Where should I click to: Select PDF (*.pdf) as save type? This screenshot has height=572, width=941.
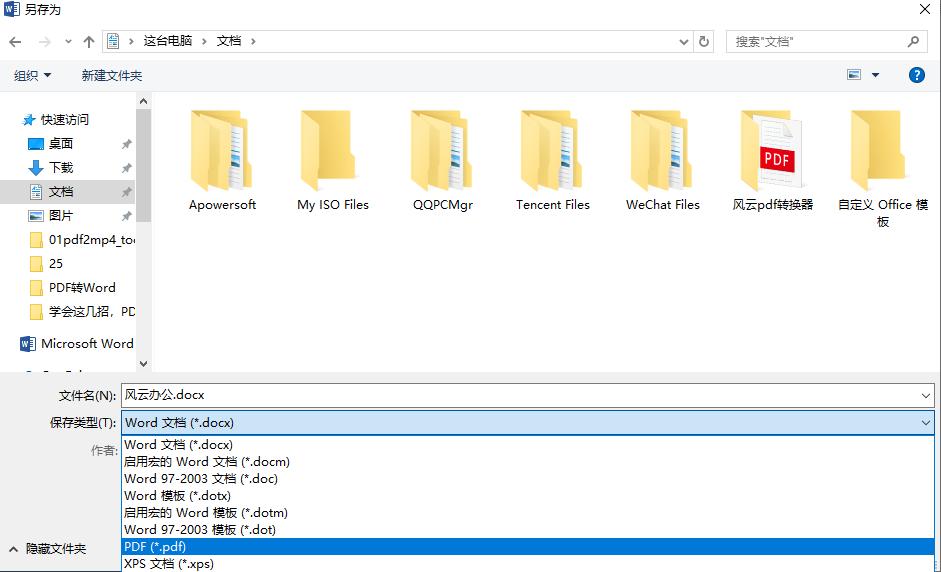point(528,547)
